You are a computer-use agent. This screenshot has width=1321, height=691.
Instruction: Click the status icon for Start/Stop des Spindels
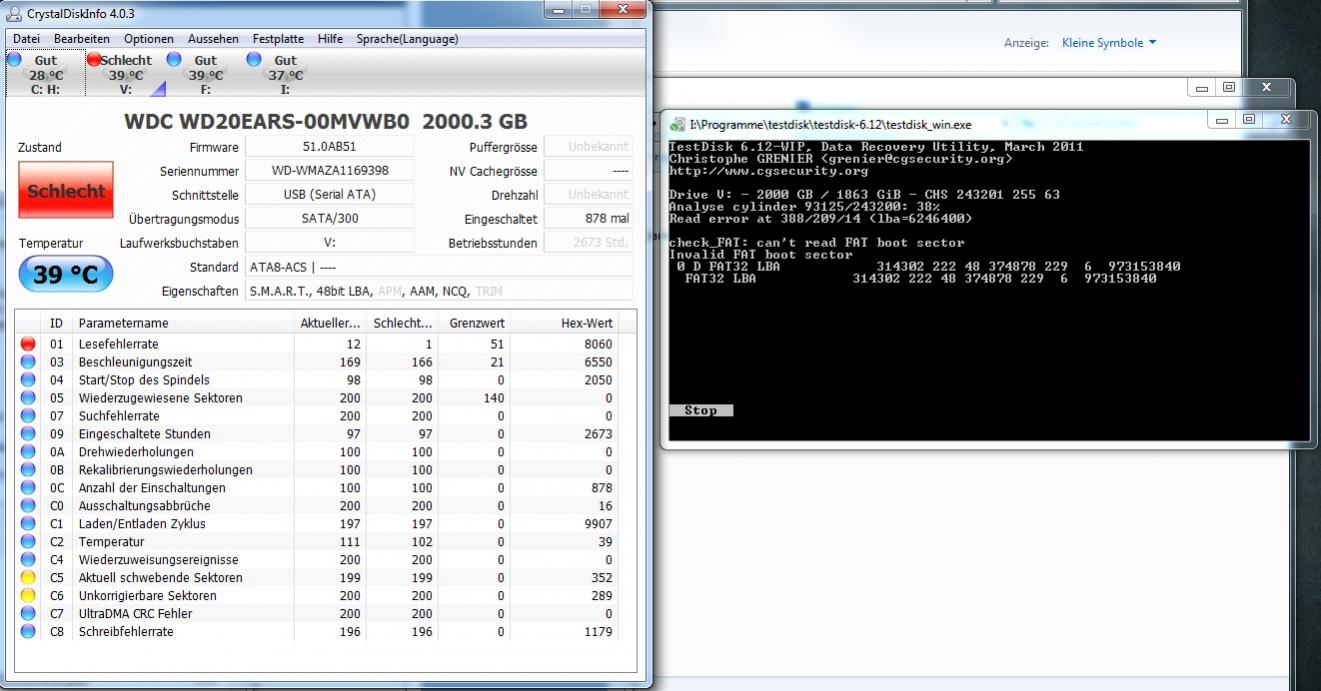pos(28,380)
